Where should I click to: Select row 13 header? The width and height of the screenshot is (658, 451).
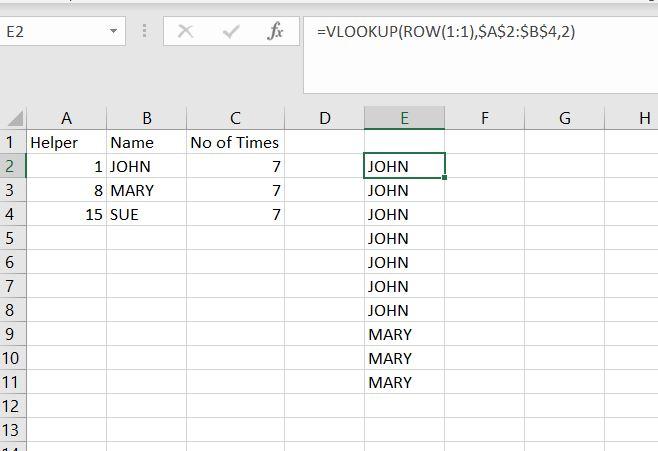click(x=13, y=430)
